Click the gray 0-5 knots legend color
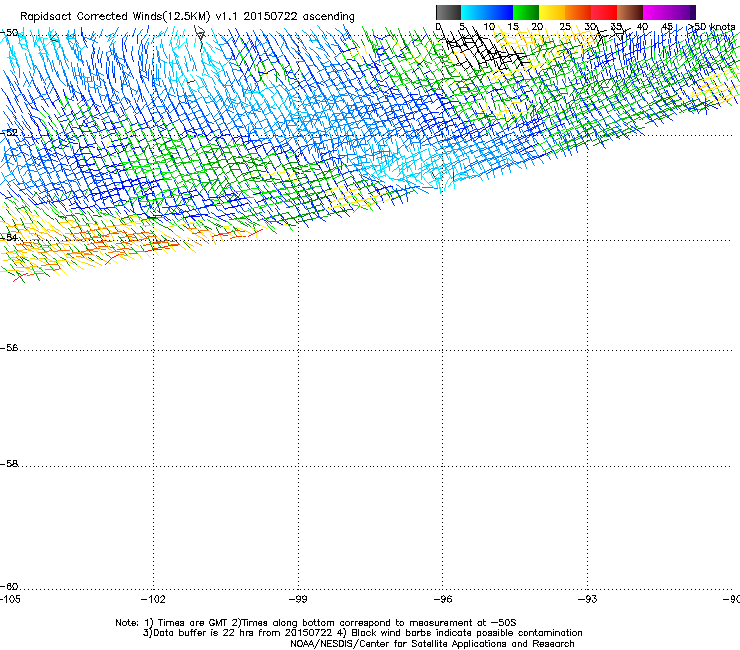 448,12
